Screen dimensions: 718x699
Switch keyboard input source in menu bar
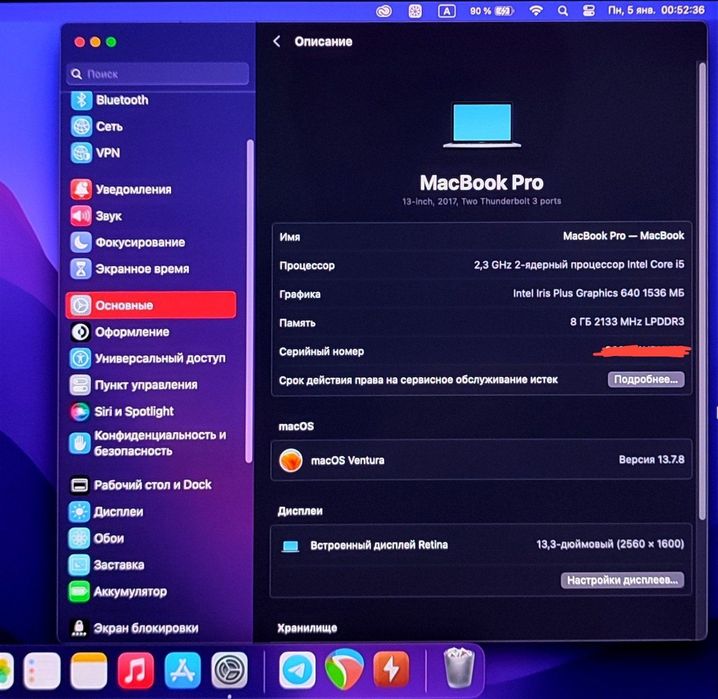tap(446, 11)
